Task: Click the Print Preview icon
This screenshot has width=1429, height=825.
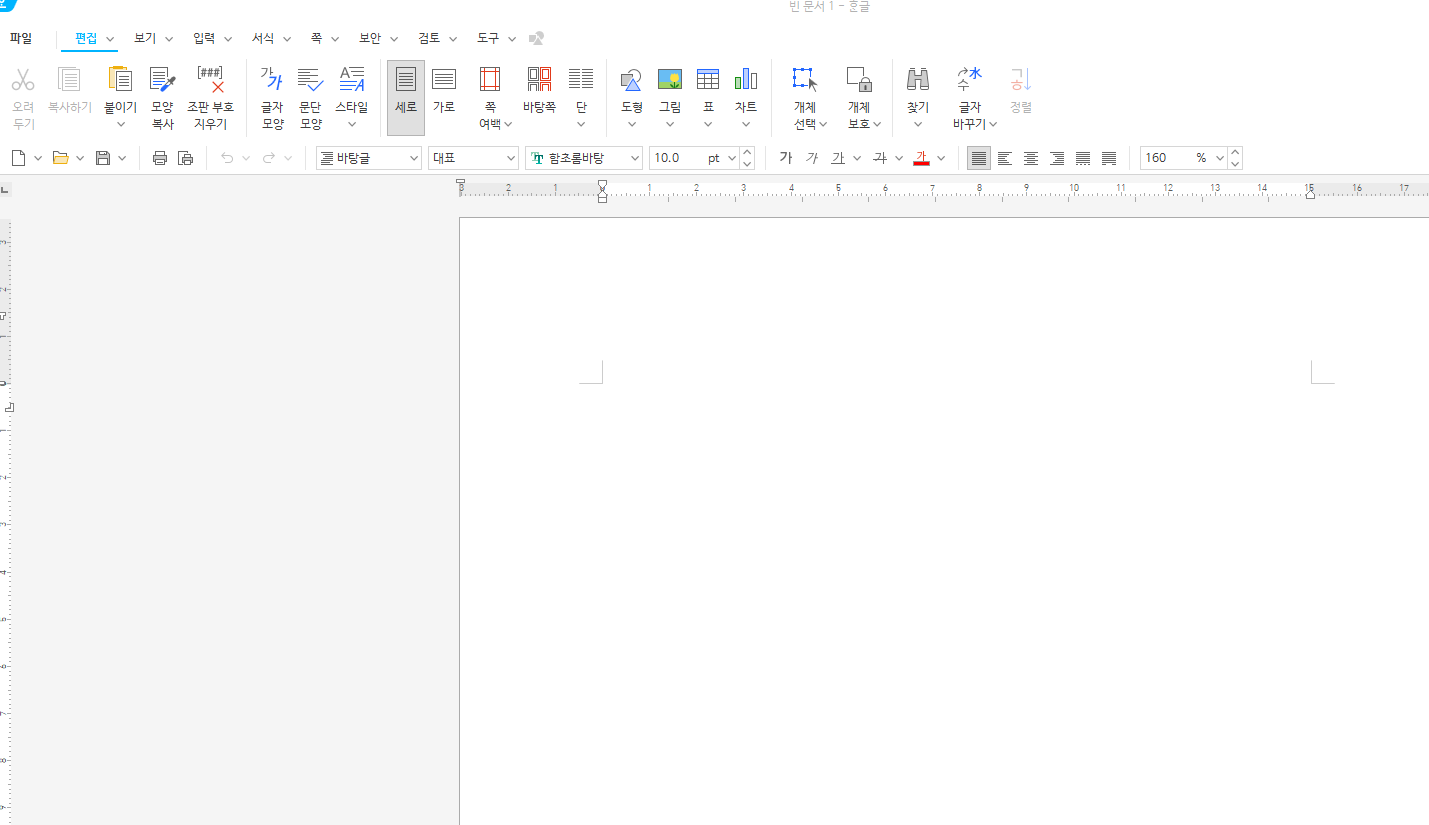Action: coord(185,158)
